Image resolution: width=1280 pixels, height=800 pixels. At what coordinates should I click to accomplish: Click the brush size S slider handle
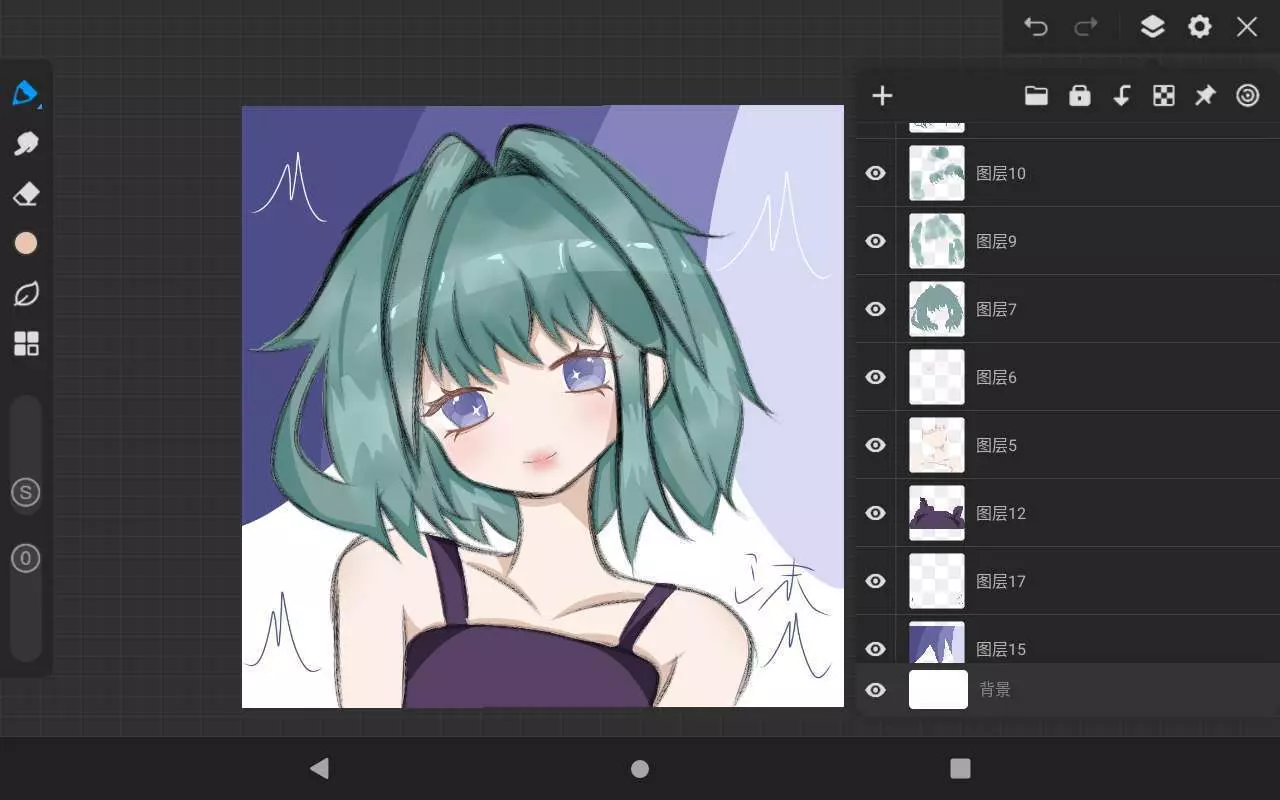click(x=26, y=492)
